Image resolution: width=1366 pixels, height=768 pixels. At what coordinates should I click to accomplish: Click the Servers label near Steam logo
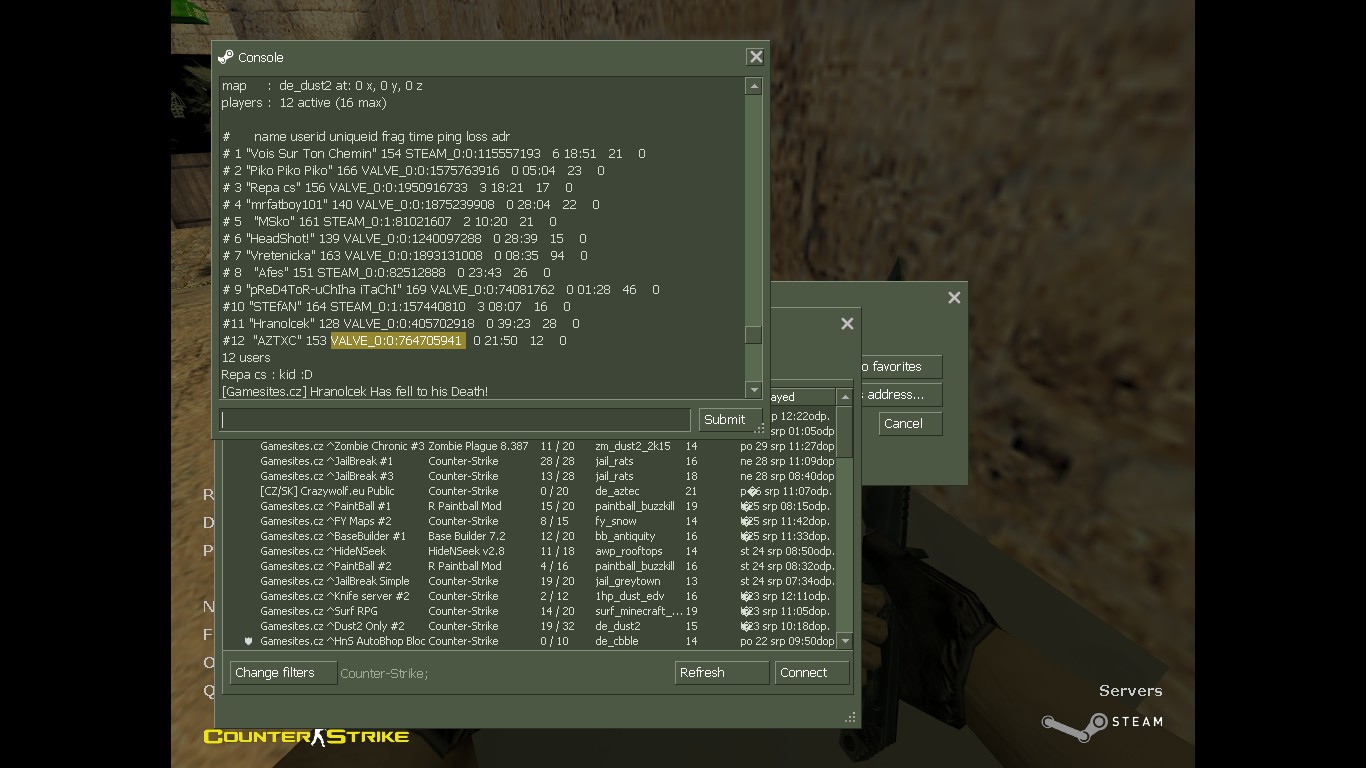click(x=1130, y=691)
